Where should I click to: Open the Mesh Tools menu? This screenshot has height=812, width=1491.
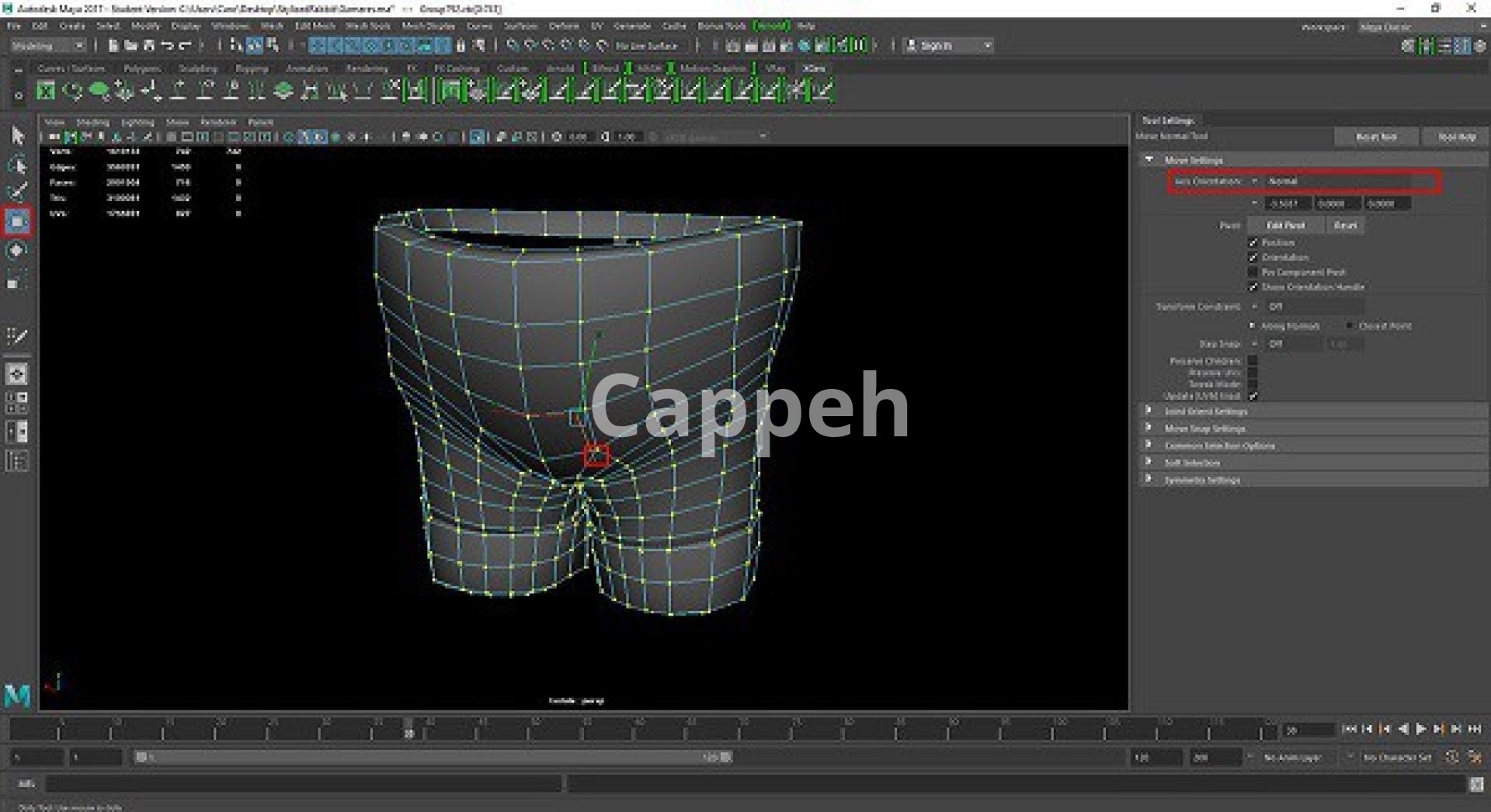(x=367, y=26)
